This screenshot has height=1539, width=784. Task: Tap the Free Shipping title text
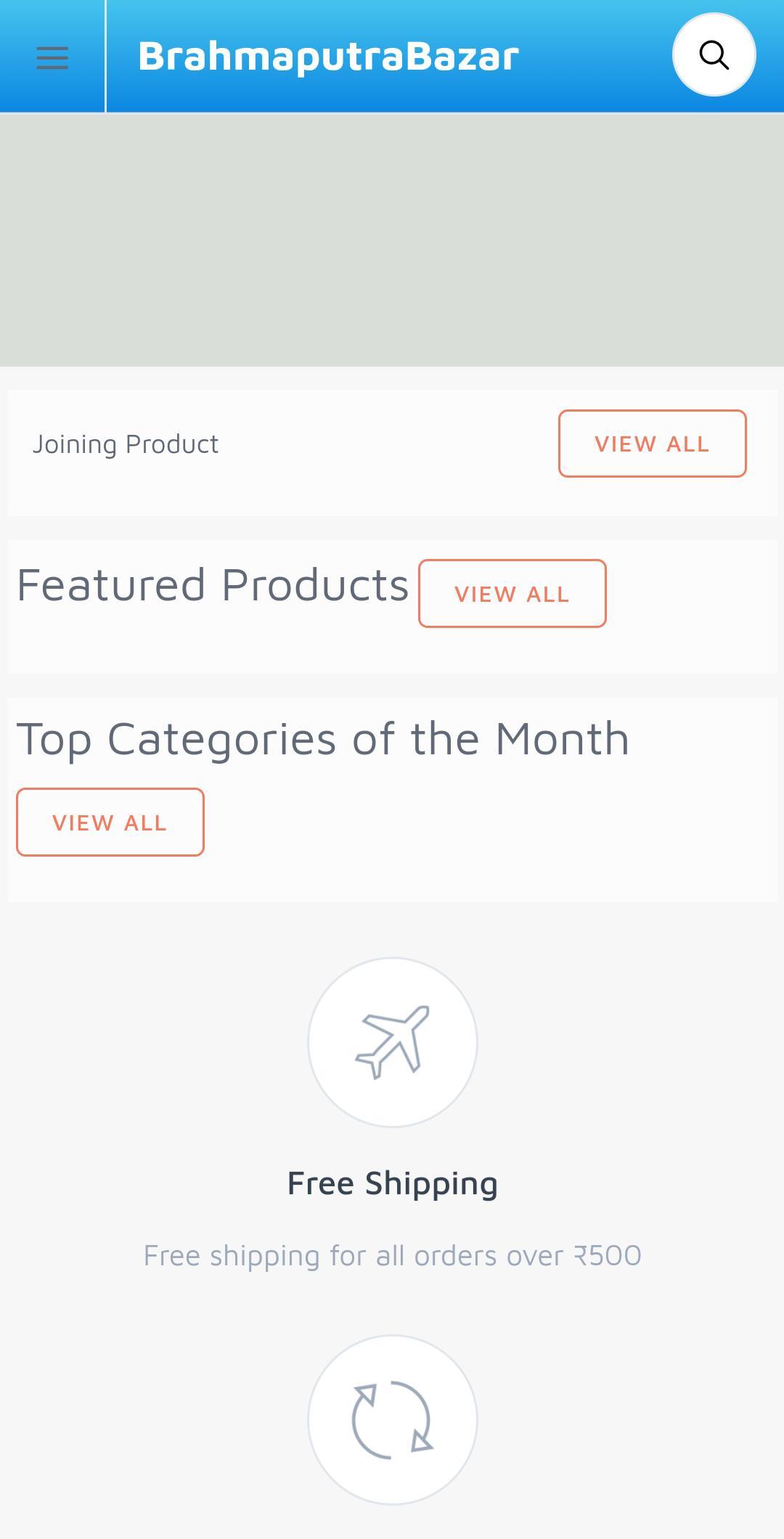pyautogui.click(x=392, y=1183)
